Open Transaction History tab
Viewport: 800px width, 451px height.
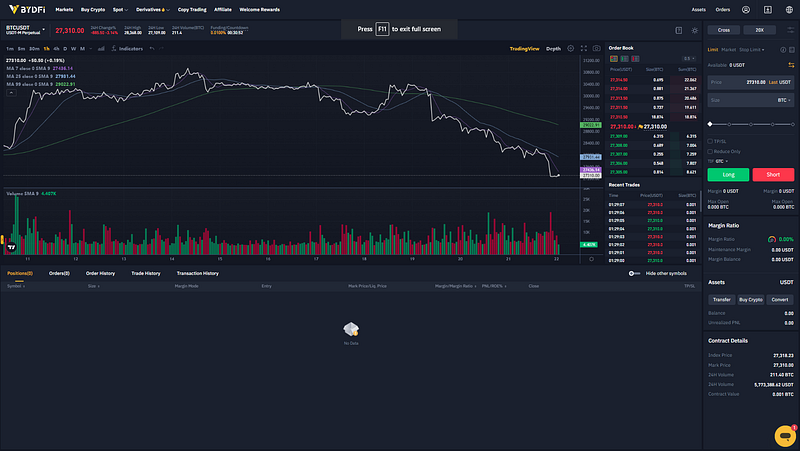click(x=197, y=273)
